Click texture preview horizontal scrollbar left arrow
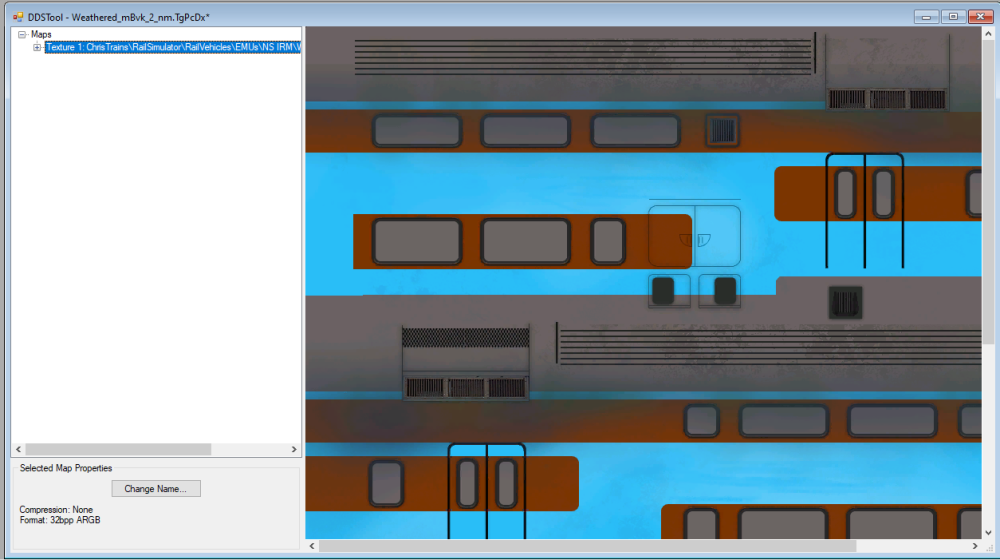Viewport: 1000px width, 560px height. (312, 546)
